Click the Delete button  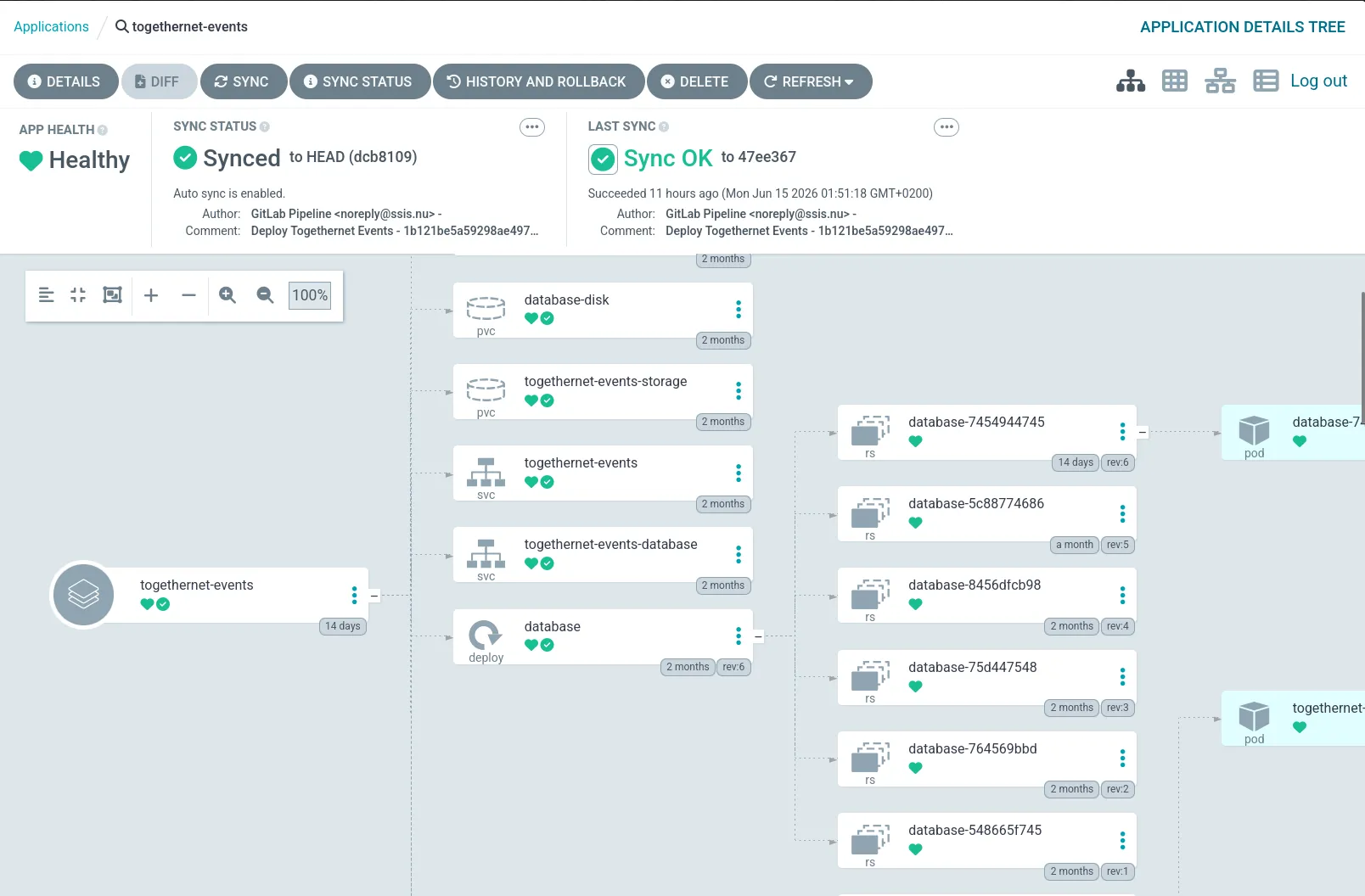(x=696, y=81)
